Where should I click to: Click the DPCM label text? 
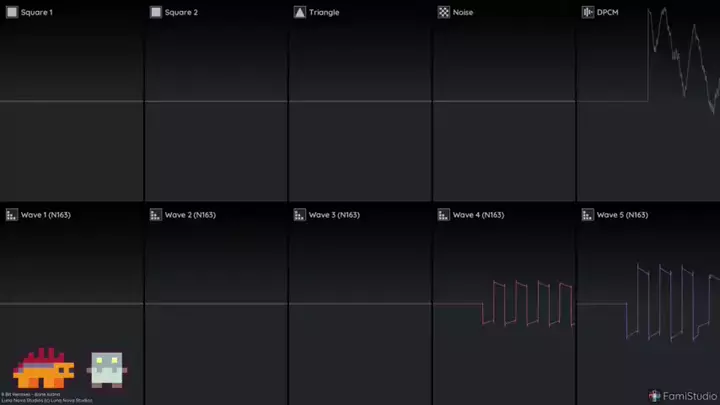[x=609, y=12]
